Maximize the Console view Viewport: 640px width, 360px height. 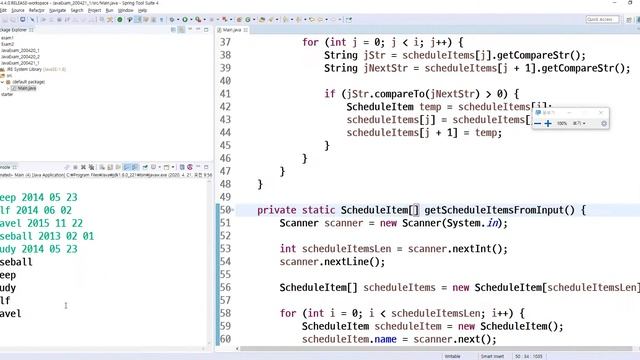click(206, 167)
